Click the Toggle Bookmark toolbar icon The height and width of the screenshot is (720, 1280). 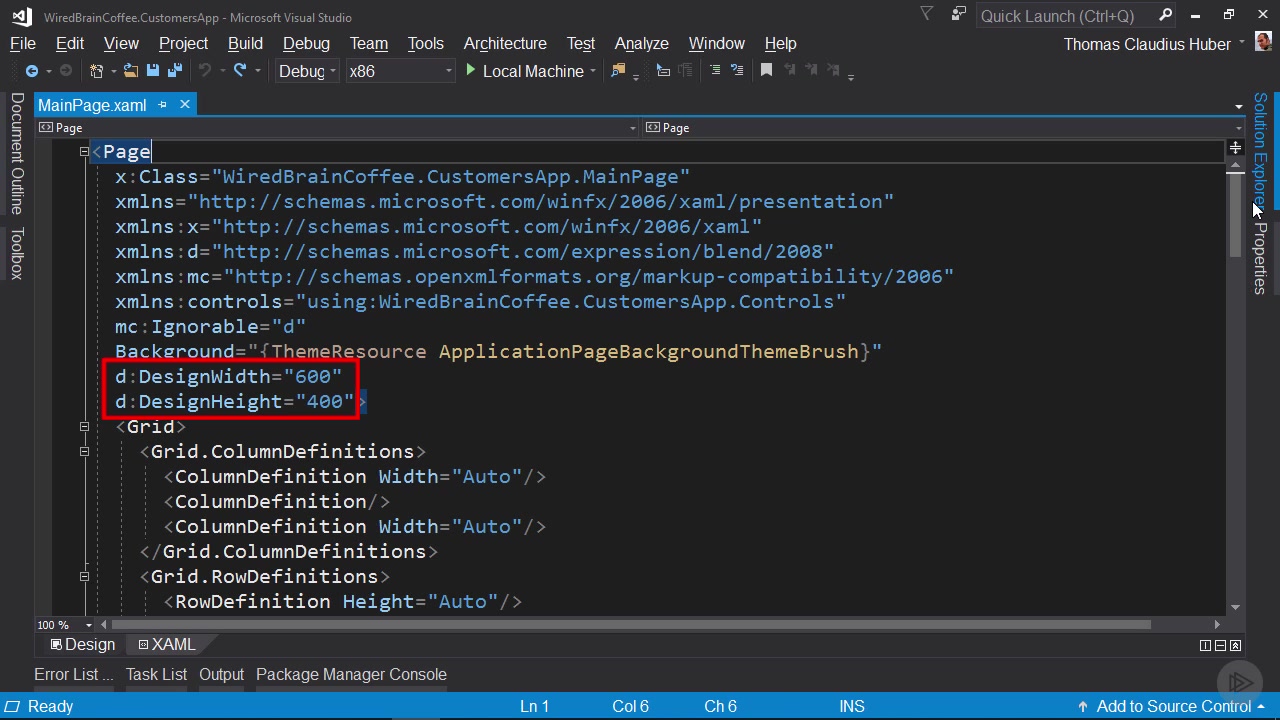766,70
